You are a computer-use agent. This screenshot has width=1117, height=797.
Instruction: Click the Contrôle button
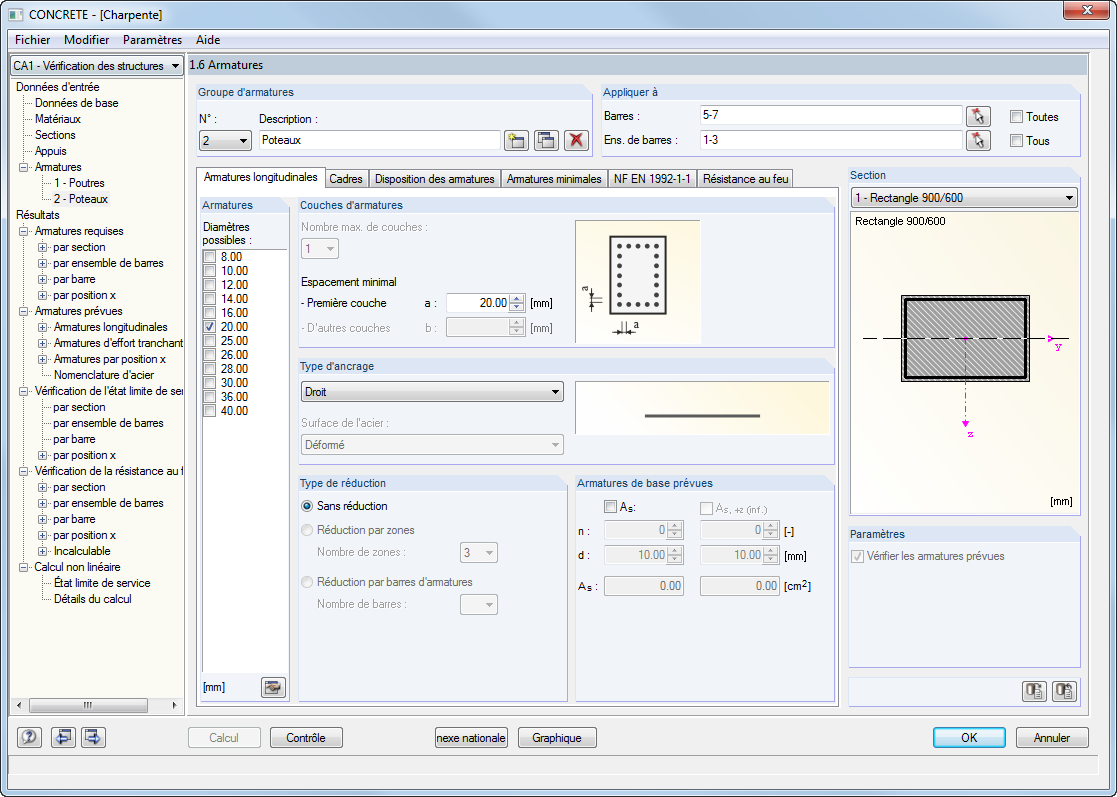tap(306, 738)
